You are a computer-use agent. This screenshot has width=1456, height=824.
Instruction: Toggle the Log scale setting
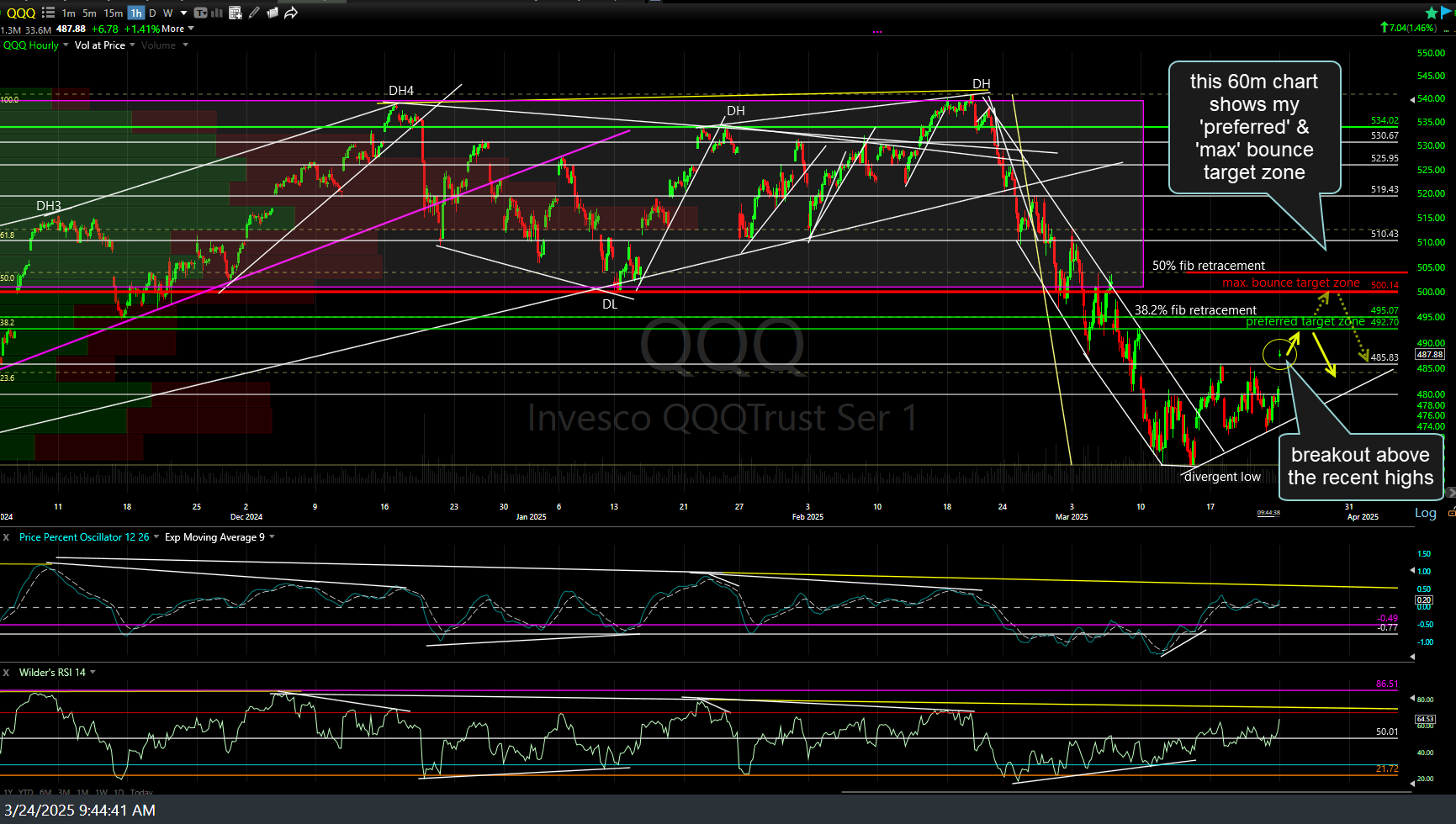coord(1425,513)
